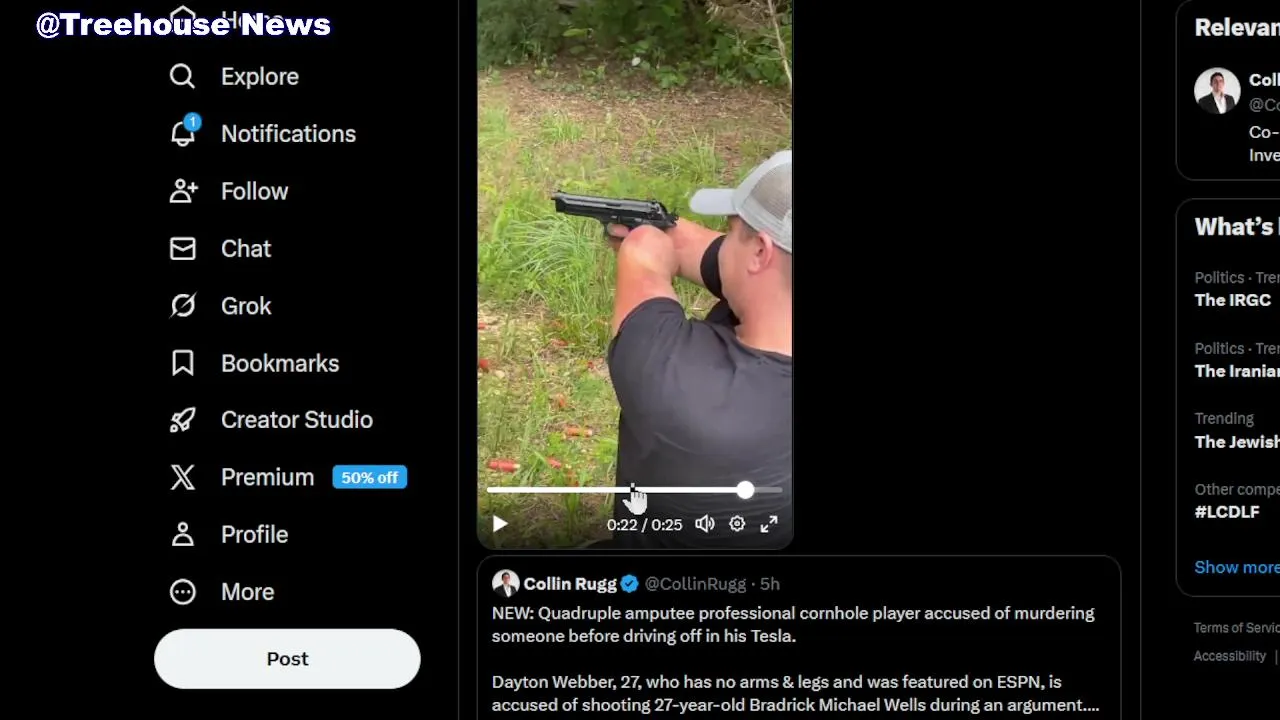Mute the video volume speaker

coord(705,524)
